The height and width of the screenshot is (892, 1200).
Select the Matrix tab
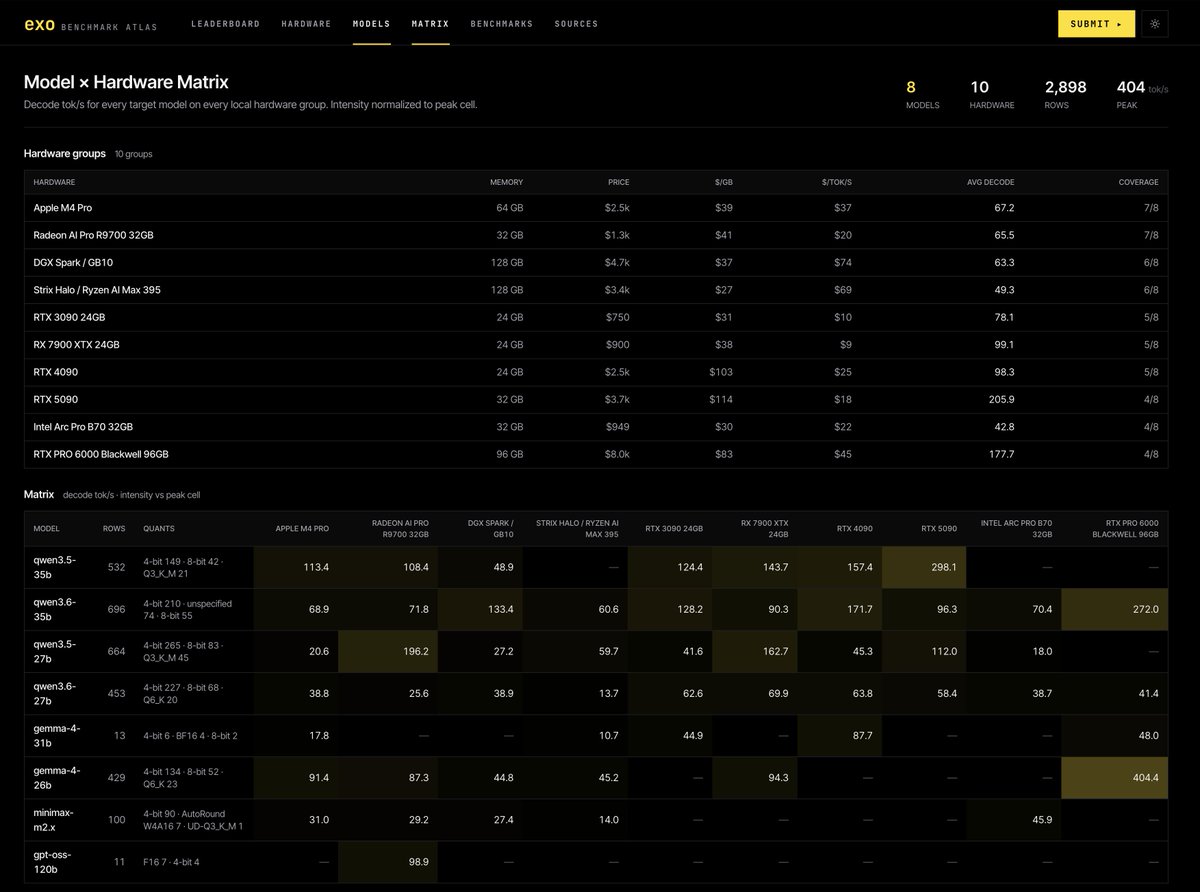pyautogui.click(x=430, y=24)
